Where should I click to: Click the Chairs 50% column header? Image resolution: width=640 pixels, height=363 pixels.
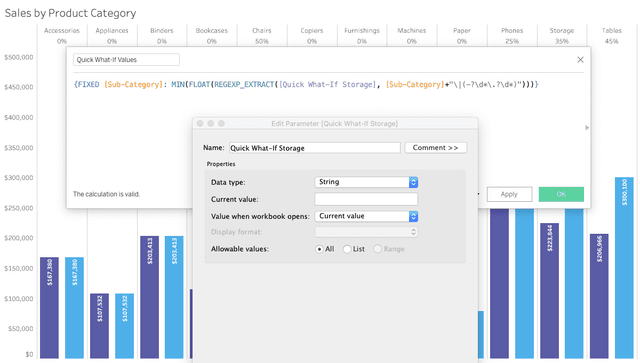point(262,36)
